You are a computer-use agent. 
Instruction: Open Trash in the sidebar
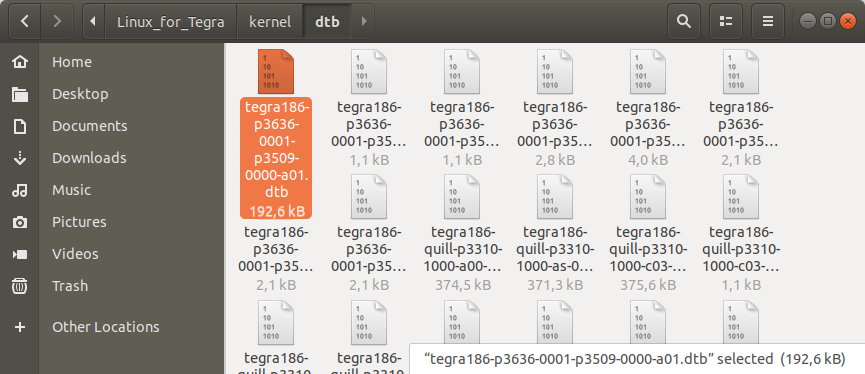[70, 286]
